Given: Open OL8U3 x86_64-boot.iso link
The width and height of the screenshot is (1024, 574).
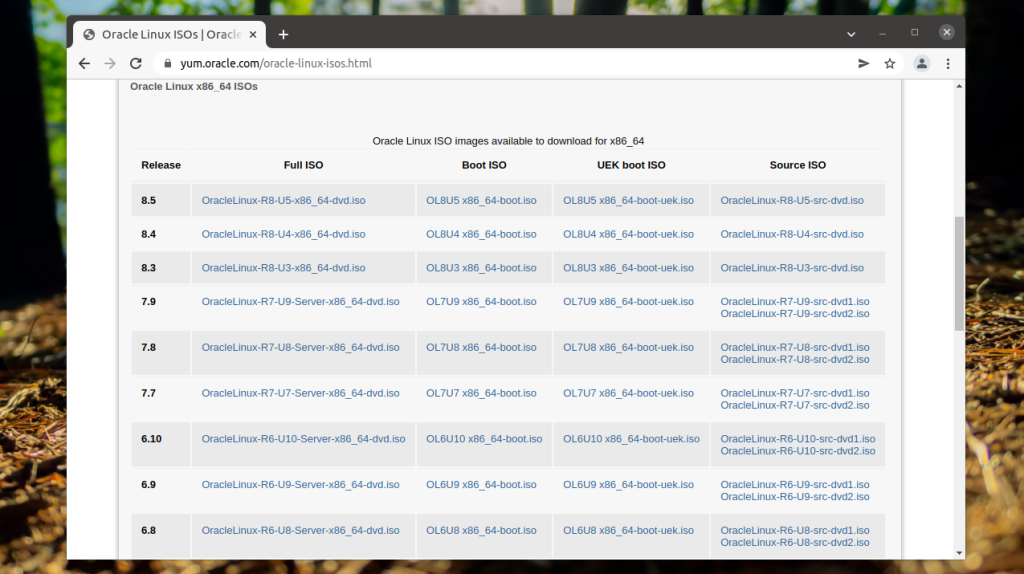Looking at the screenshot, I should point(481,268).
